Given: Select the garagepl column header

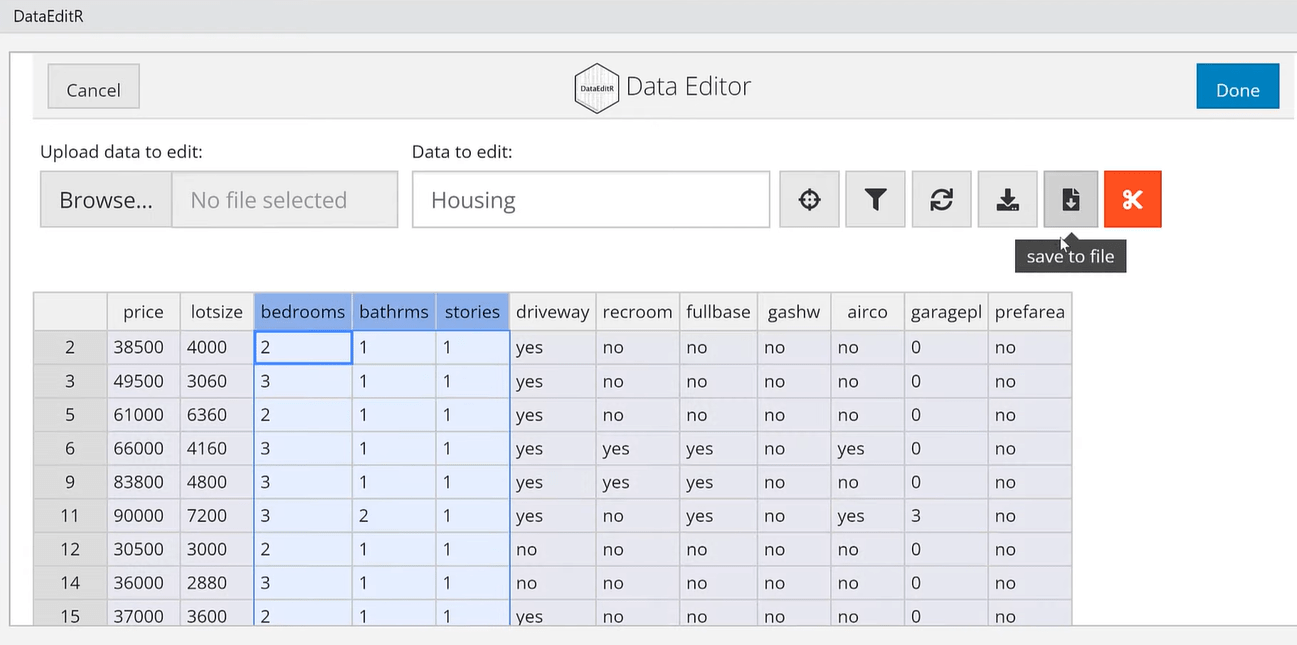Looking at the screenshot, I should [946, 312].
